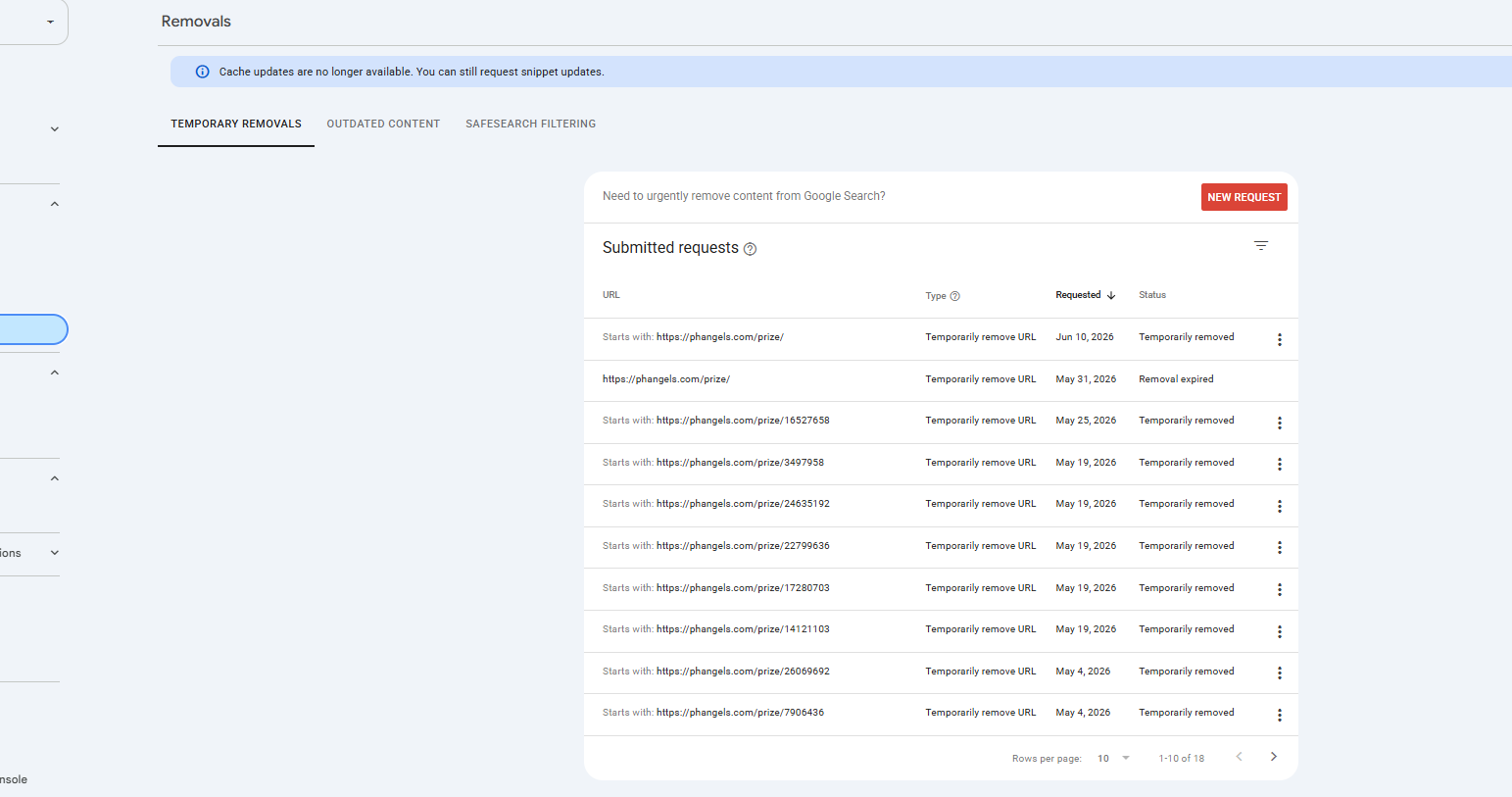Image resolution: width=1512 pixels, height=797 pixels.
Task: Click the Temporarily removed status for prize/16527658
Action: (1187, 421)
